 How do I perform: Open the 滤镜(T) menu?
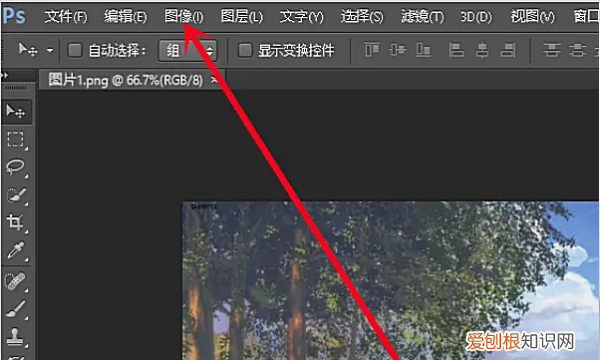click(x=422, y=16)
